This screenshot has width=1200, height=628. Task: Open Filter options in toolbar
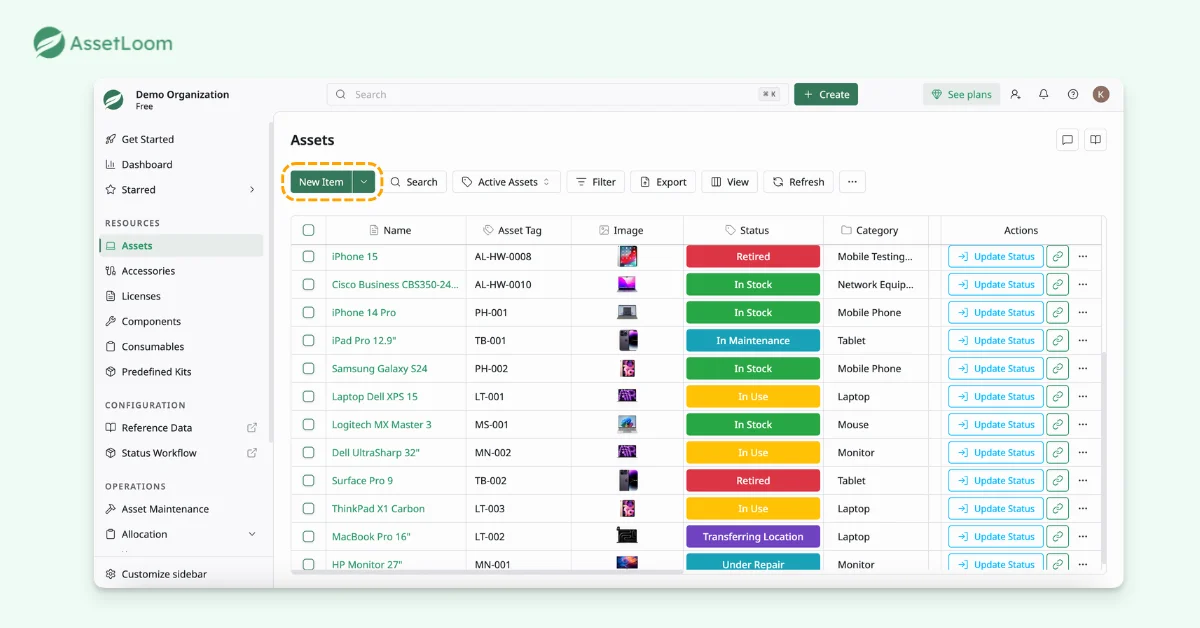coord(596,182)
